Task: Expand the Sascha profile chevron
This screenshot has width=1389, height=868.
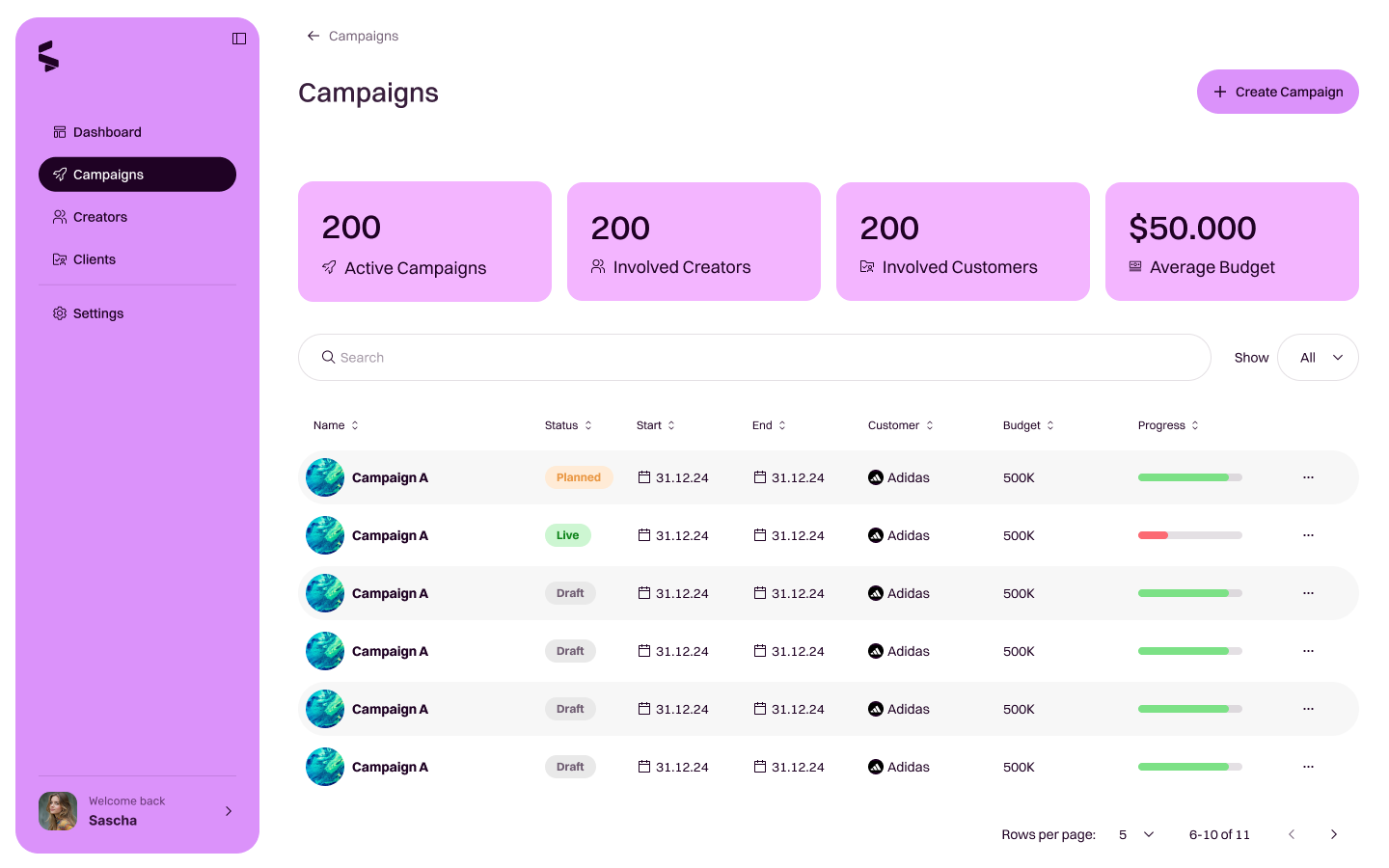Action: click(228, 811)
